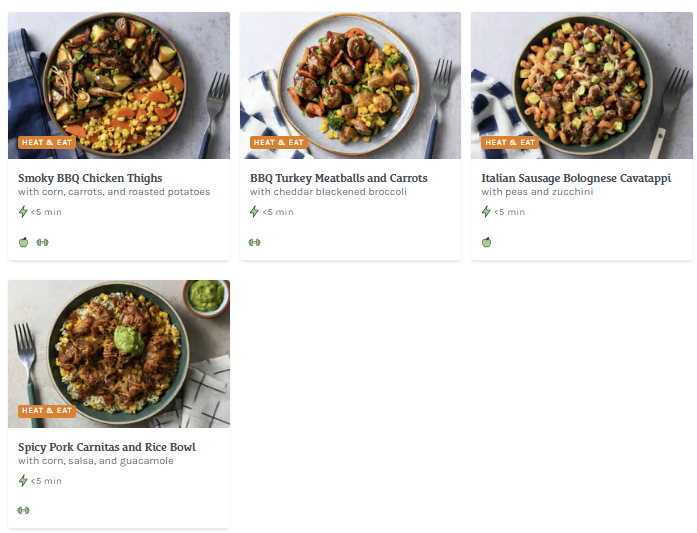The height and width of the screenshot is (533, 697).
Task: Click the lightning bolt on BBQ Turkey Meatballs card
Action: tap(255, 212)
